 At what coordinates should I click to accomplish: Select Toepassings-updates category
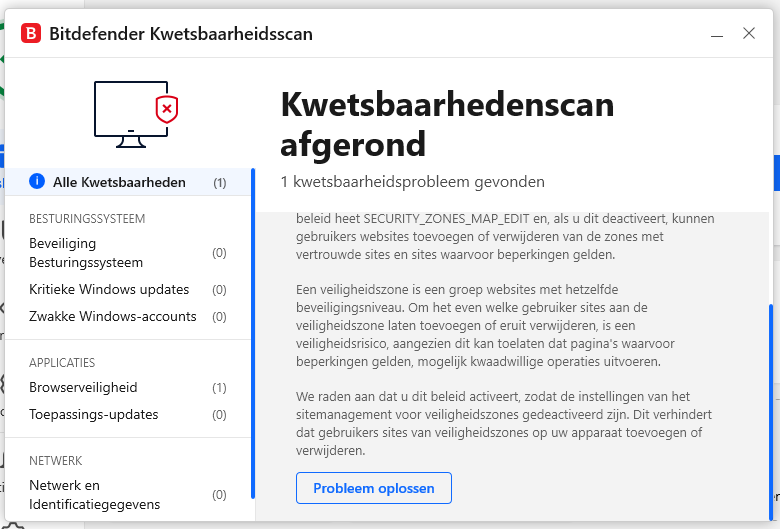[x=128, y=414]
